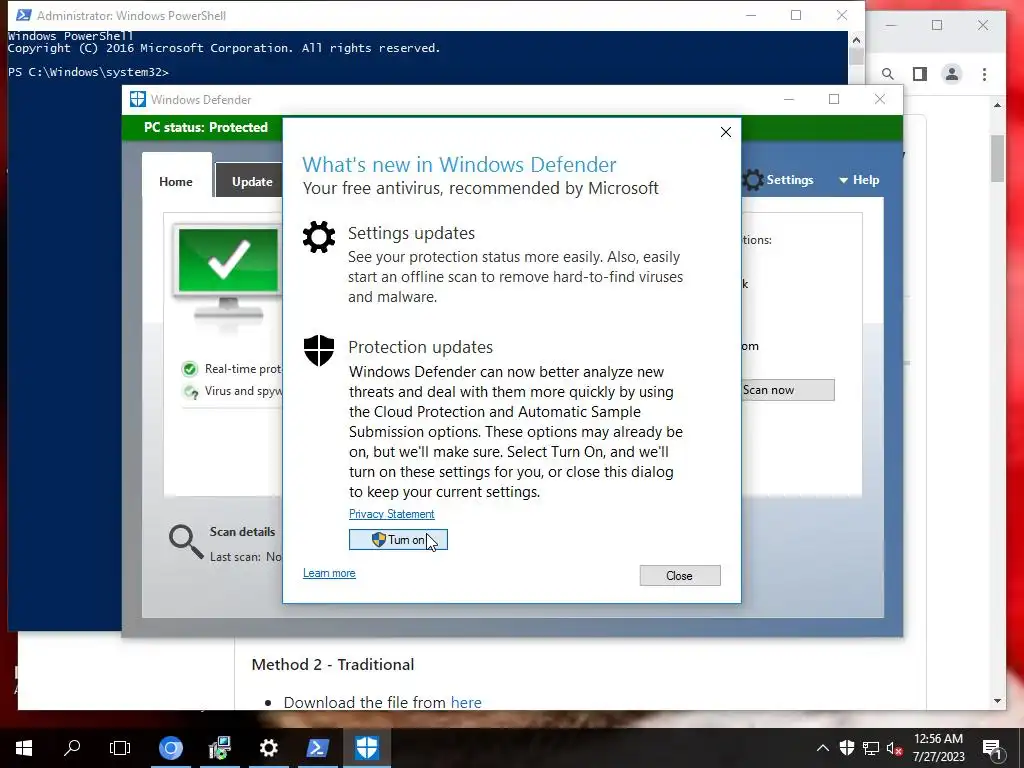
Task: Dismiss dialog with the X icon
Action: (726, 132)
